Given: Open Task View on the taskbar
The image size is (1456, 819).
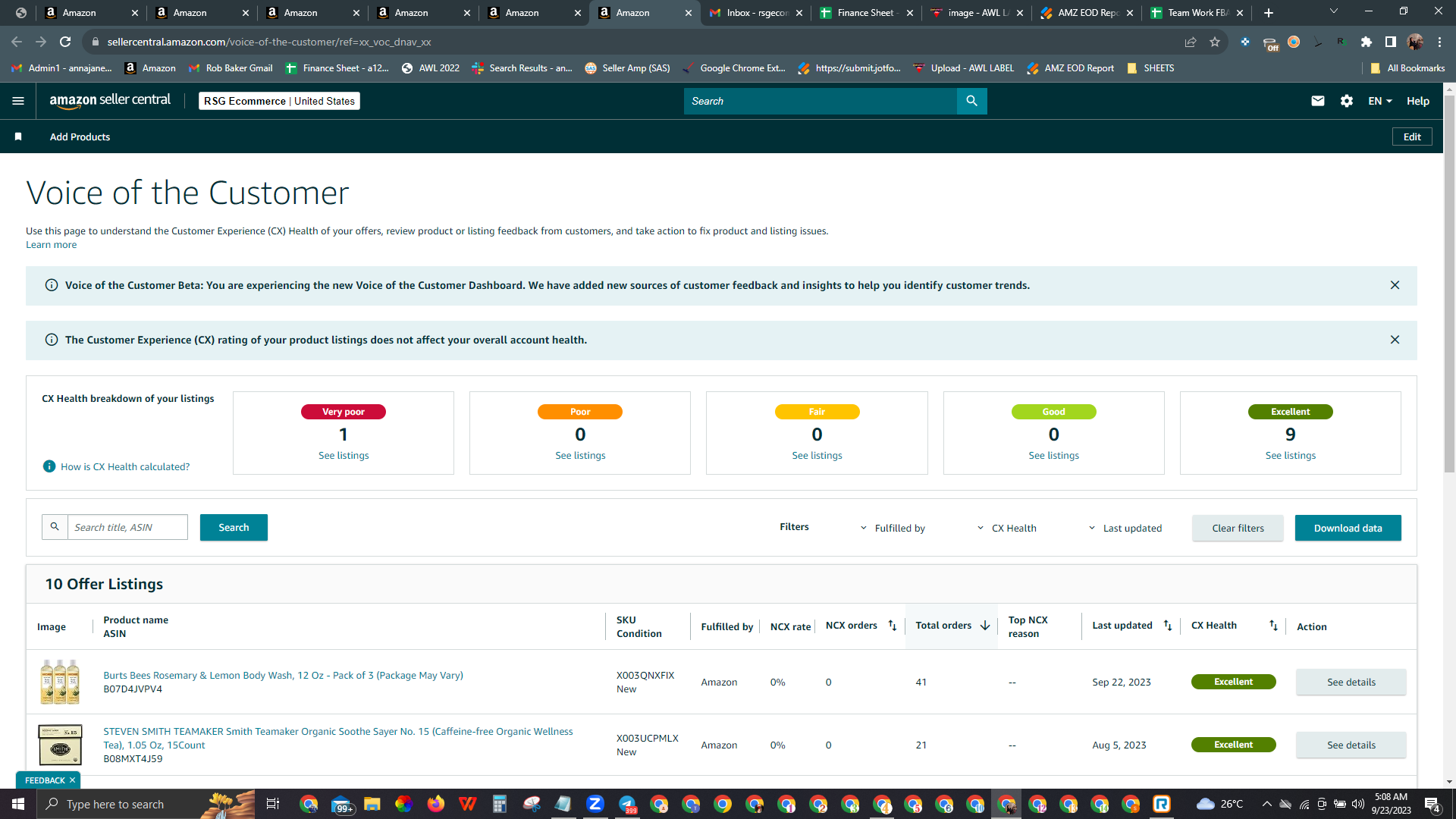Looking at the screenshot, I should coord(273,804).
